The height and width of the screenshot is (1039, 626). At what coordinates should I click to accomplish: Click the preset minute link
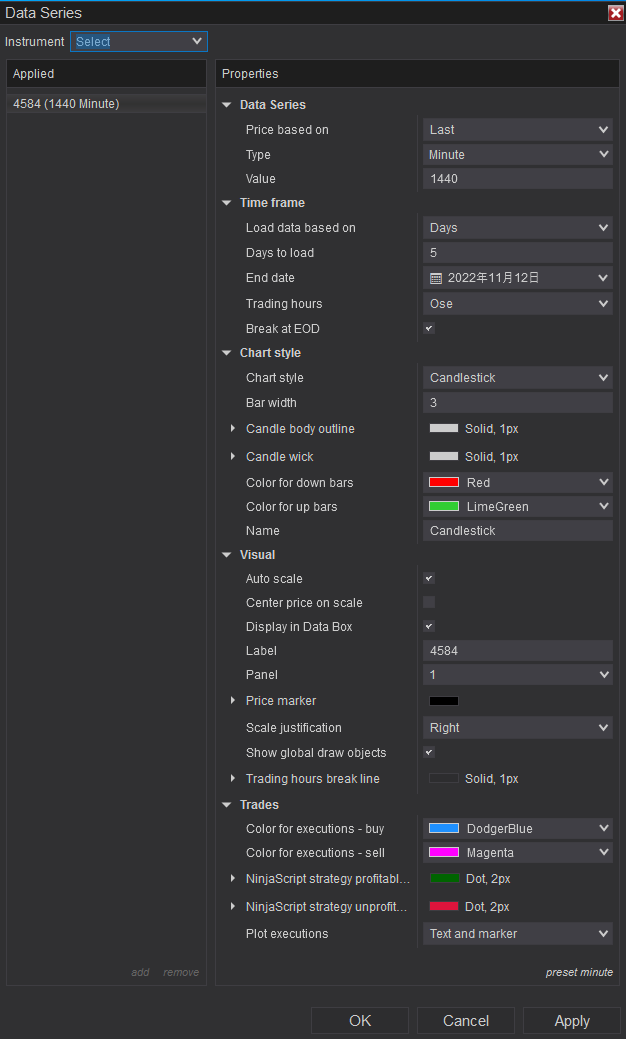point(579,972)
